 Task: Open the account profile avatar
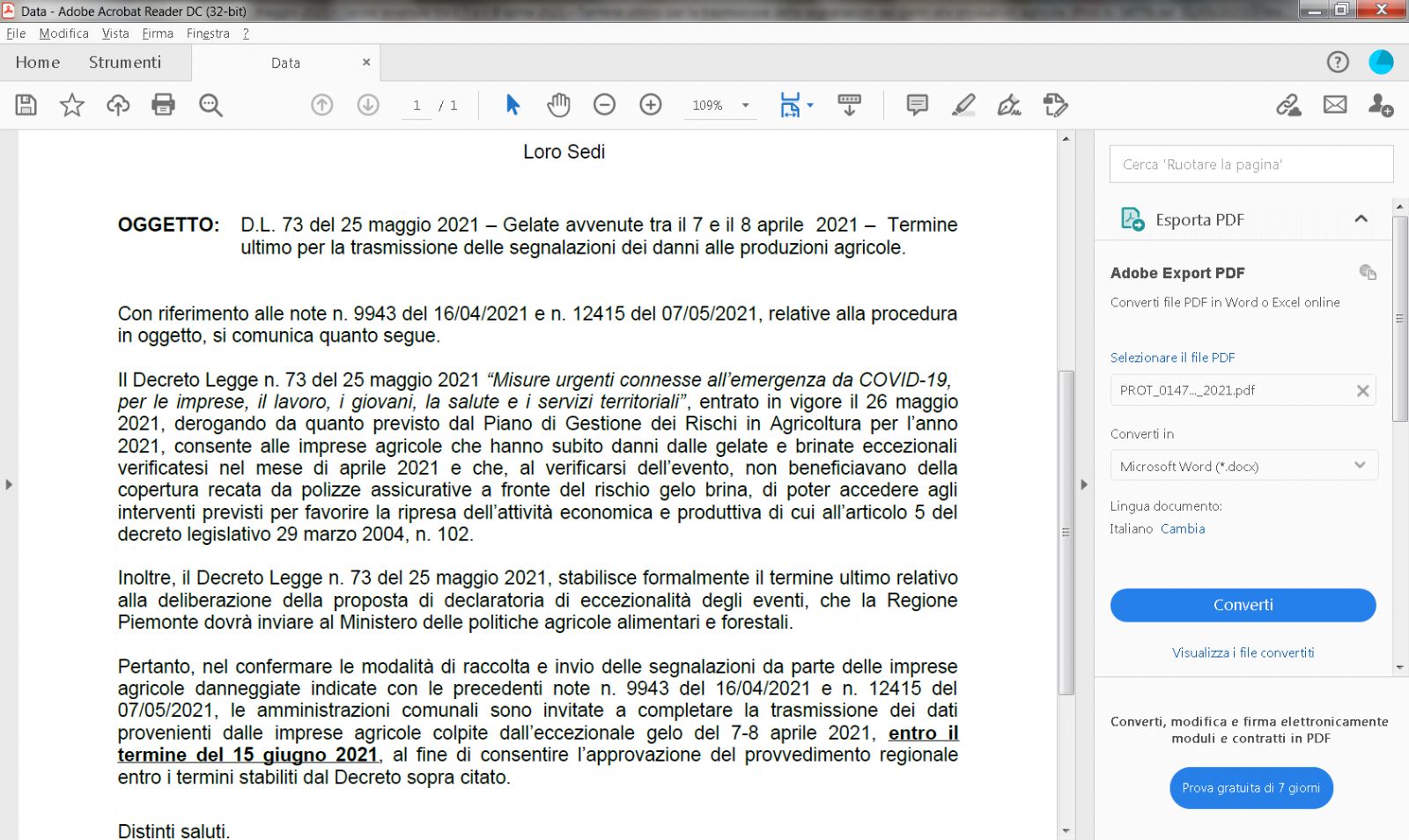pos(1381,62)
